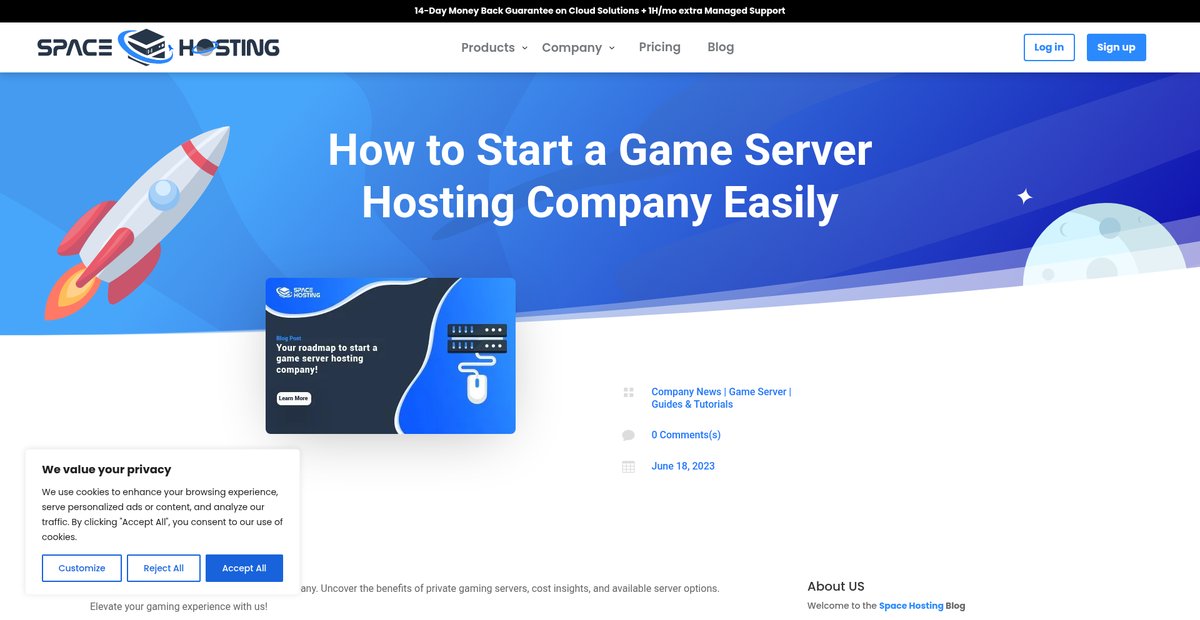Open the Company News category link
The height and width of the screenshot is (620, 1200).
click(686, 392)
